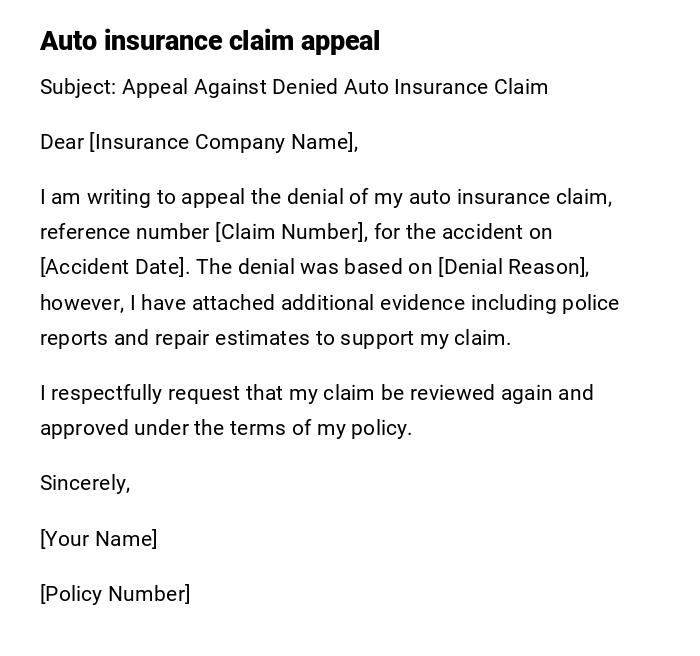Click the word "Dear" in the salutation
The image size is (700, 656).
point(62,142)
